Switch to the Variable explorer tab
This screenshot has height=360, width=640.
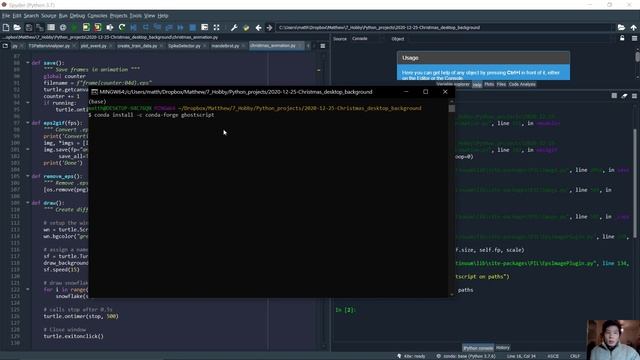coord(453,84)
